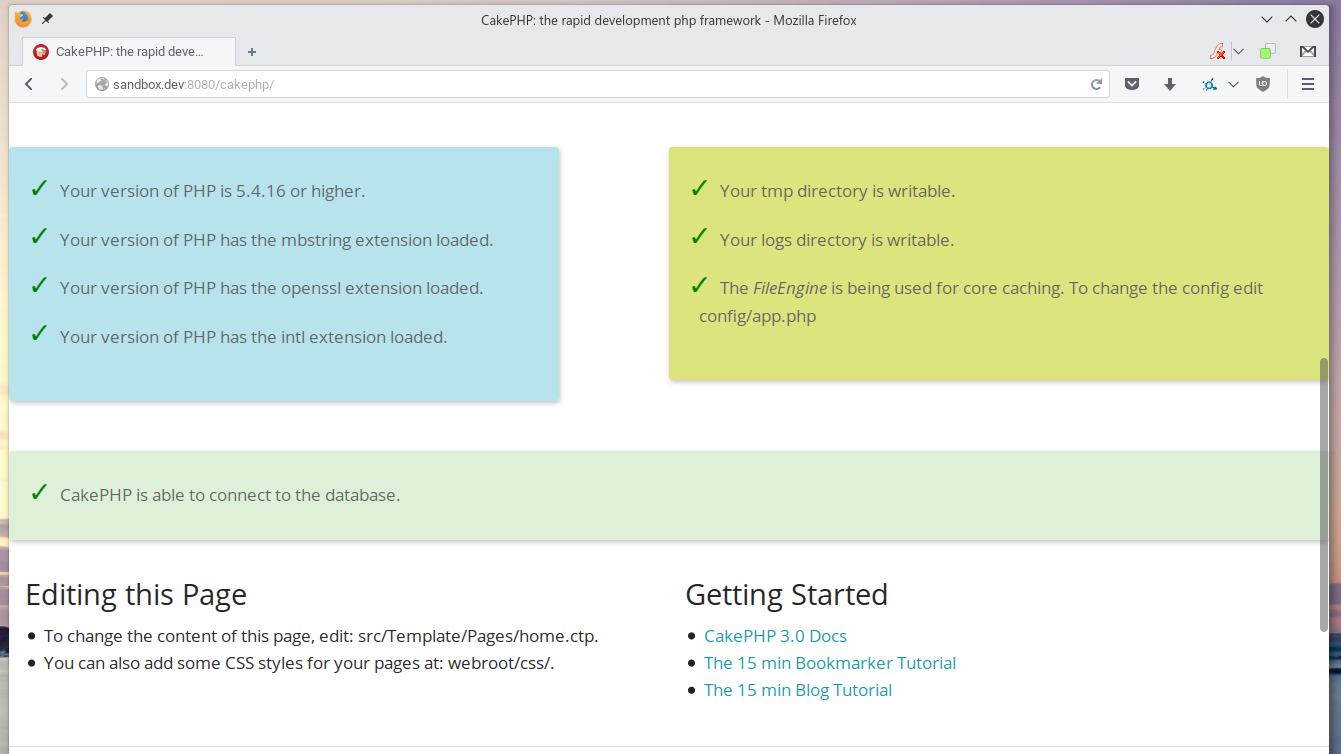This screenshot has width=1341, height=754.
Task: Click 'Your tmp directory is writable.' text
Action: tap(837, 191)
